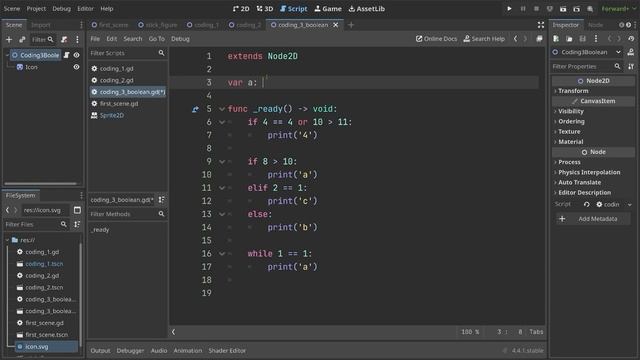Toggle scripts panel with bottom-left arrow
The height and width of the screenshot is (360, 640).
[x=173, y=332]
